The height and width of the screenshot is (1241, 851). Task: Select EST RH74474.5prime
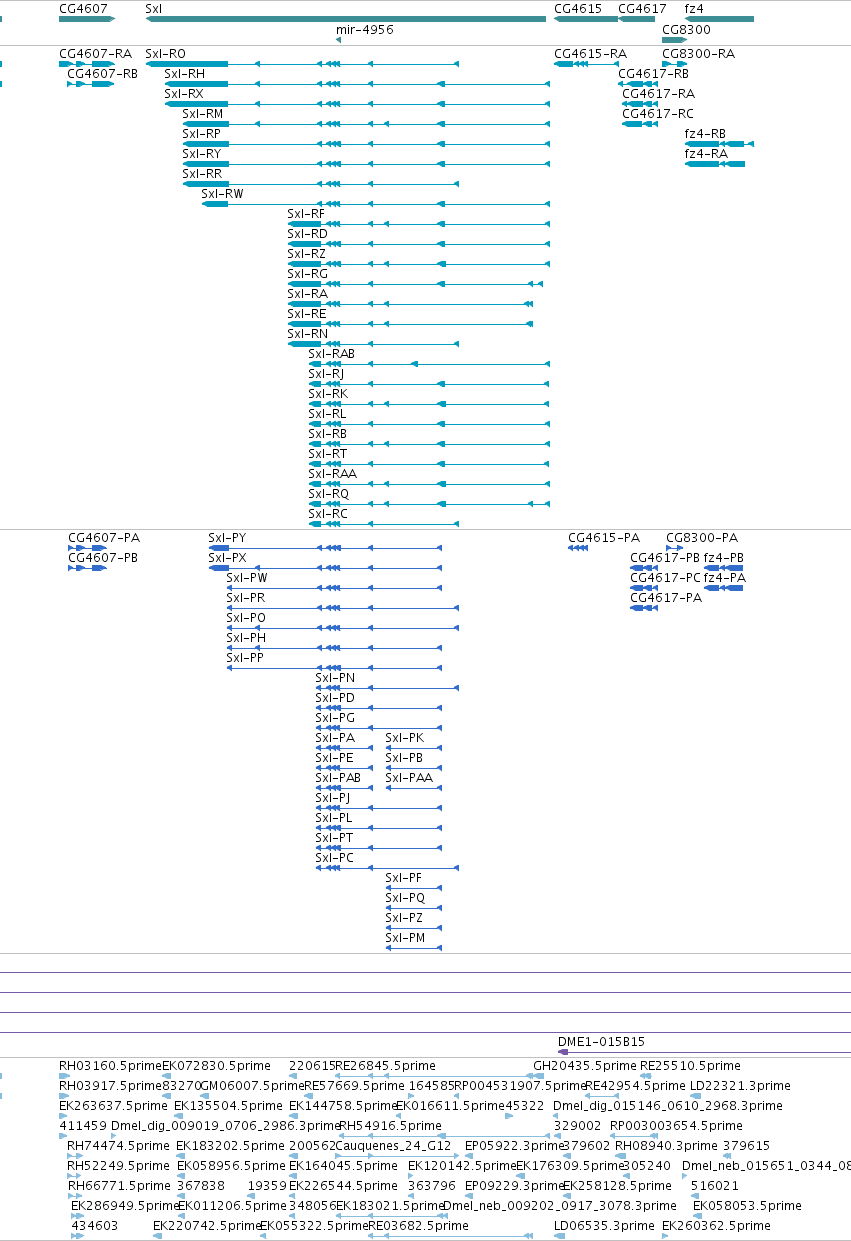pos(116,1145)
